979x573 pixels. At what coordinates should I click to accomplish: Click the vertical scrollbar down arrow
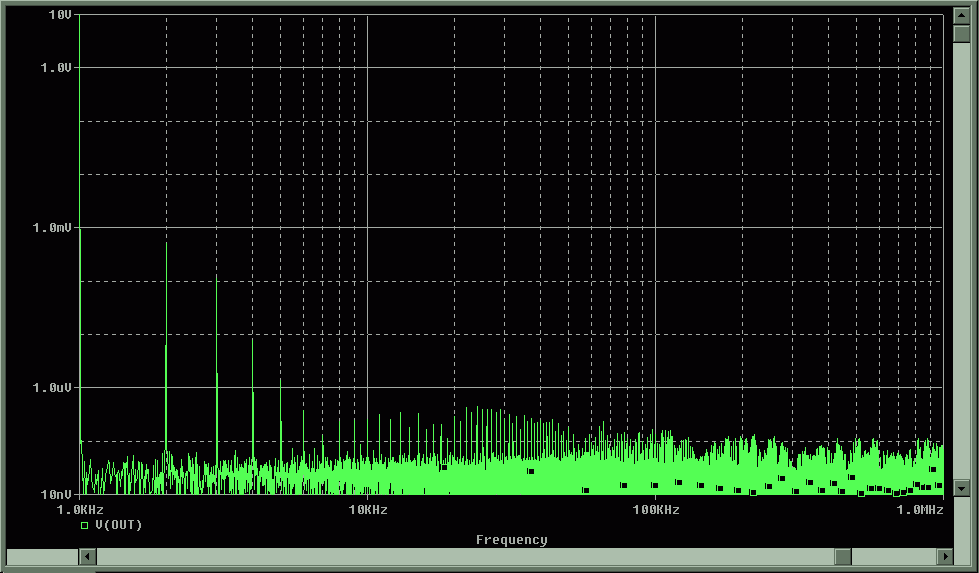point(961,488)
